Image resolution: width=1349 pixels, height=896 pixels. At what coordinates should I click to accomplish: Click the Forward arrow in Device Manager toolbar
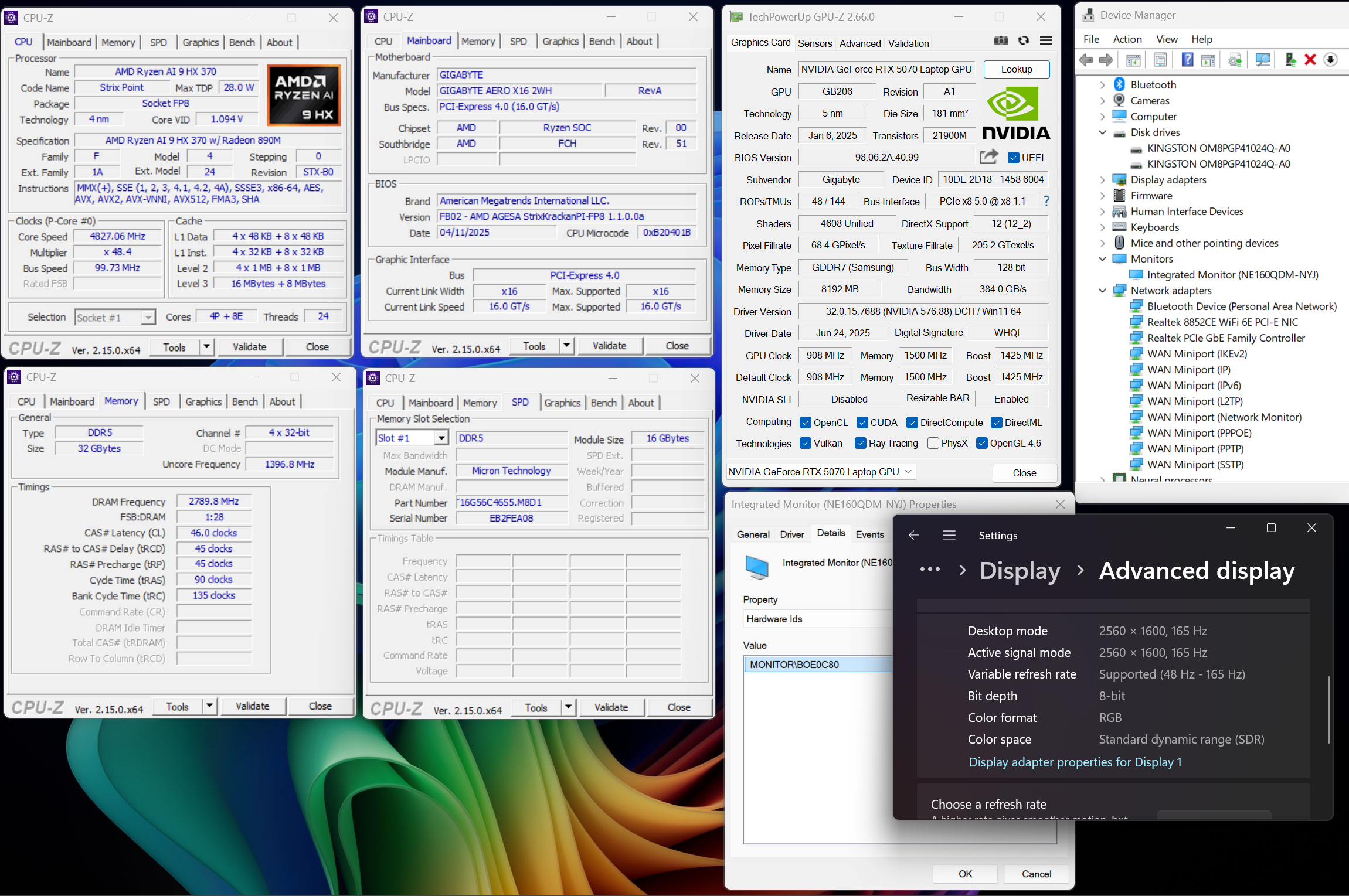(1106, 60)
